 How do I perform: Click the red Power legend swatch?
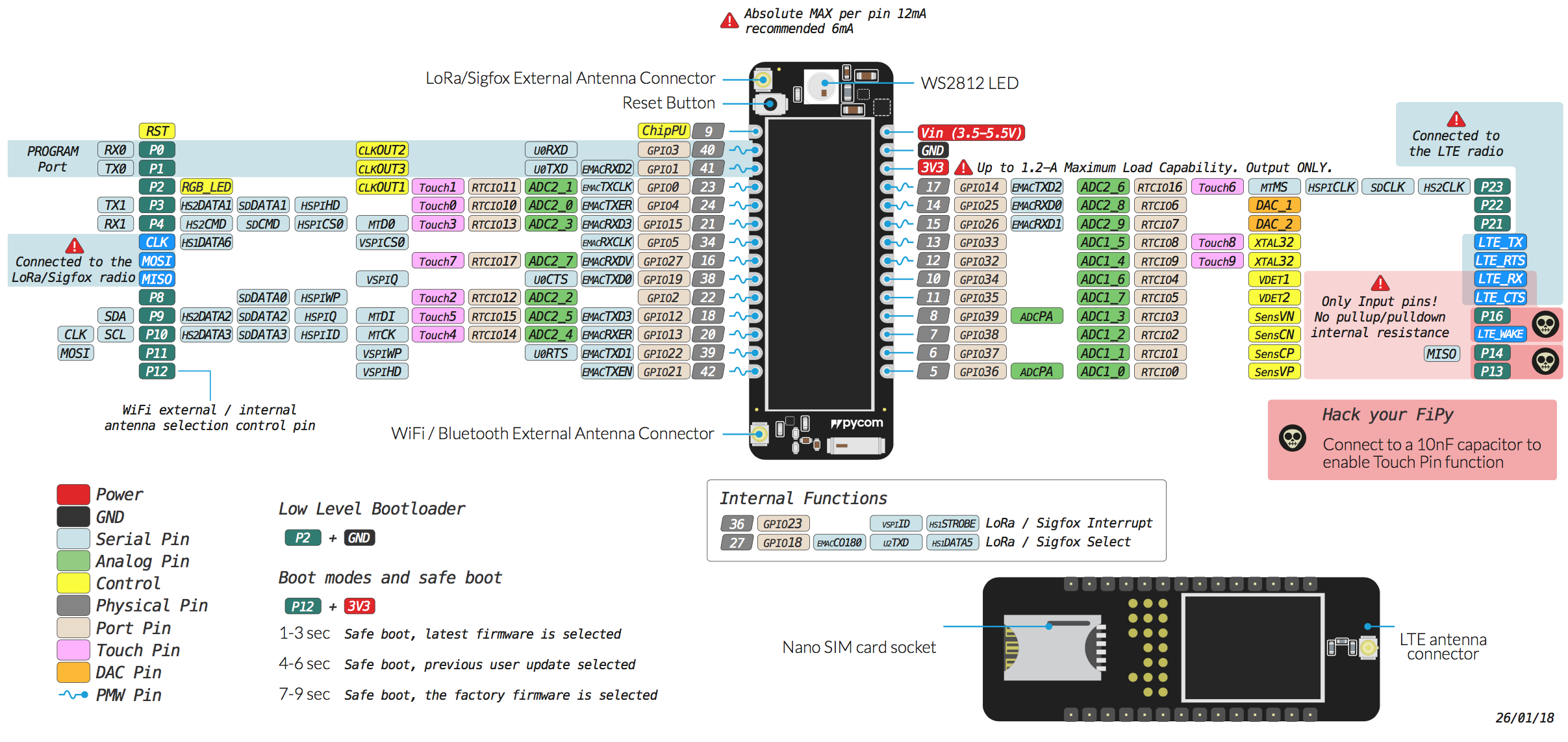pyautogui.click(x=73, y=494)
